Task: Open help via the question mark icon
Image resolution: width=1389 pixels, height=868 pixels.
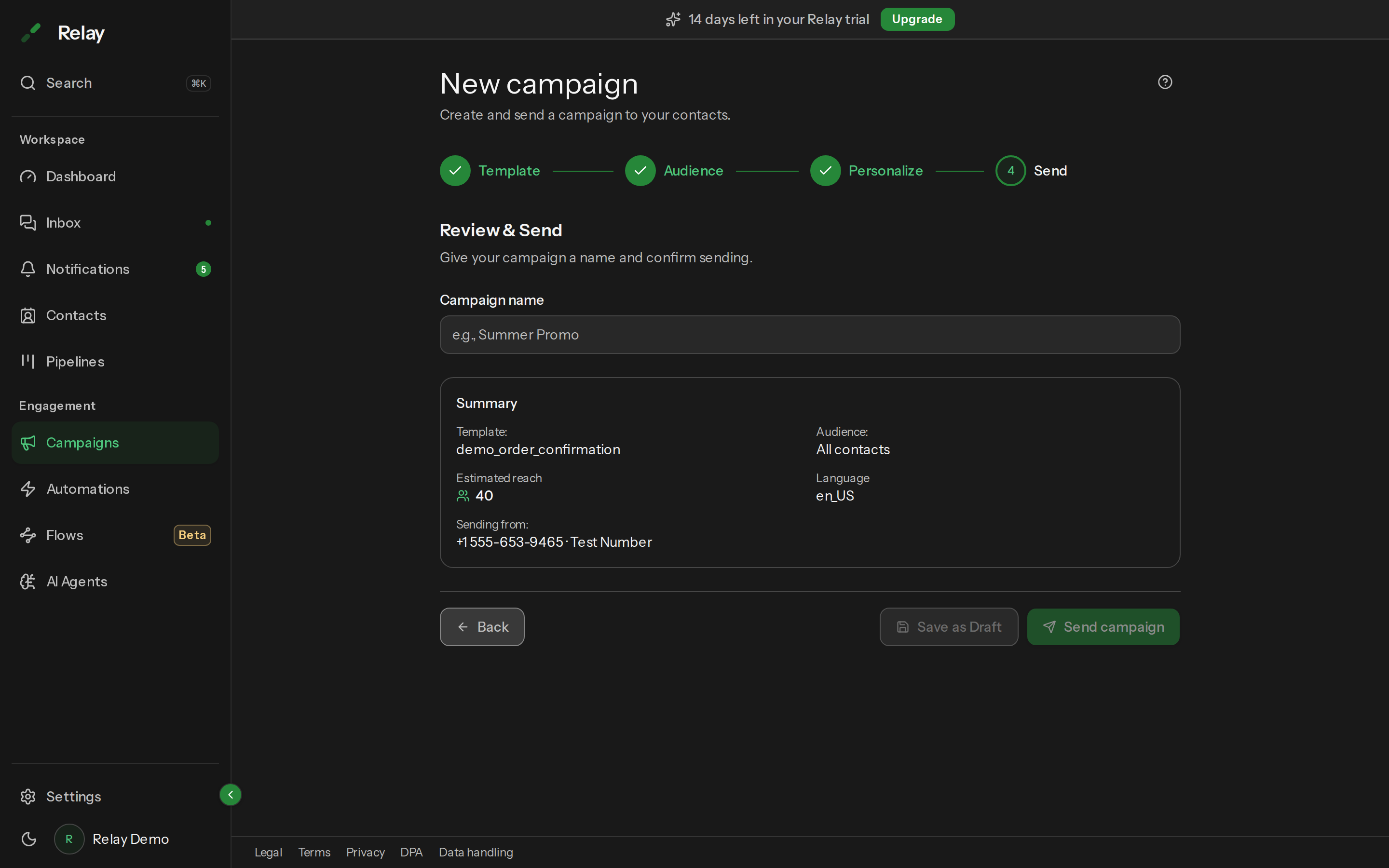Action: click(x=1165, y=82)
